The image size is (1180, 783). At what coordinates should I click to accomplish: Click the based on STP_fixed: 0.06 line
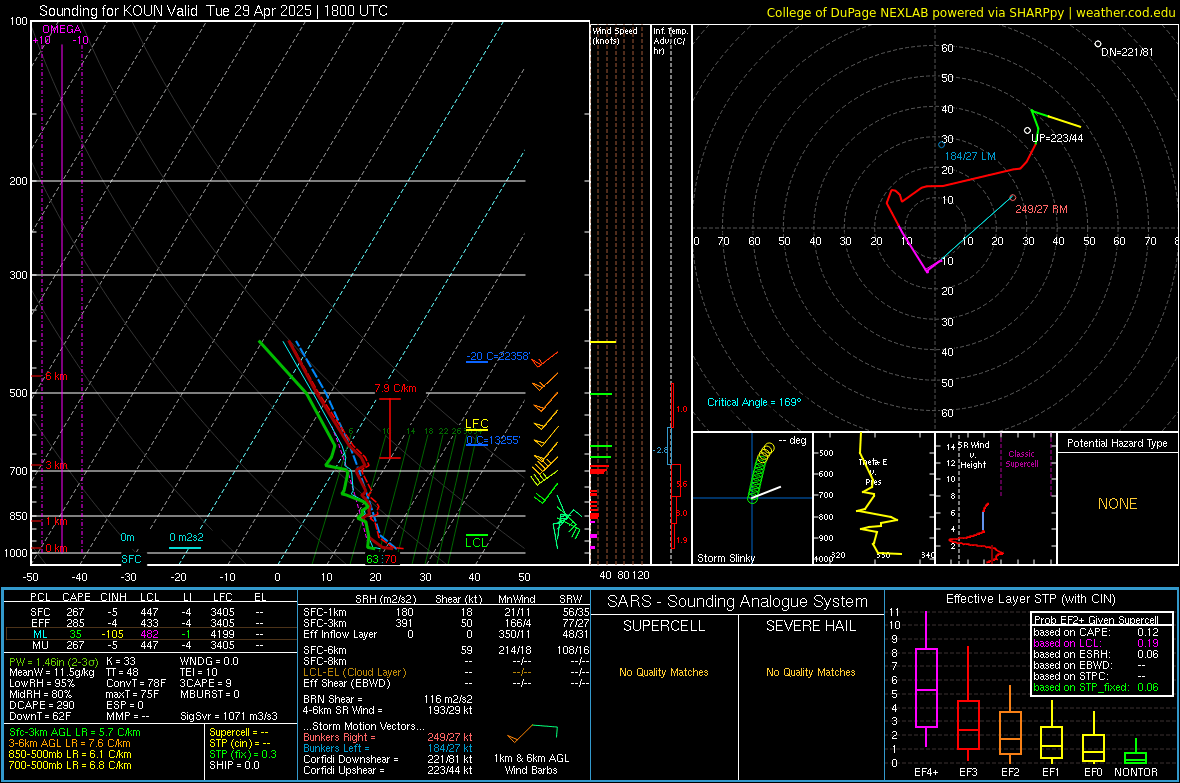pyautogui.click(x=1096, y=687)
